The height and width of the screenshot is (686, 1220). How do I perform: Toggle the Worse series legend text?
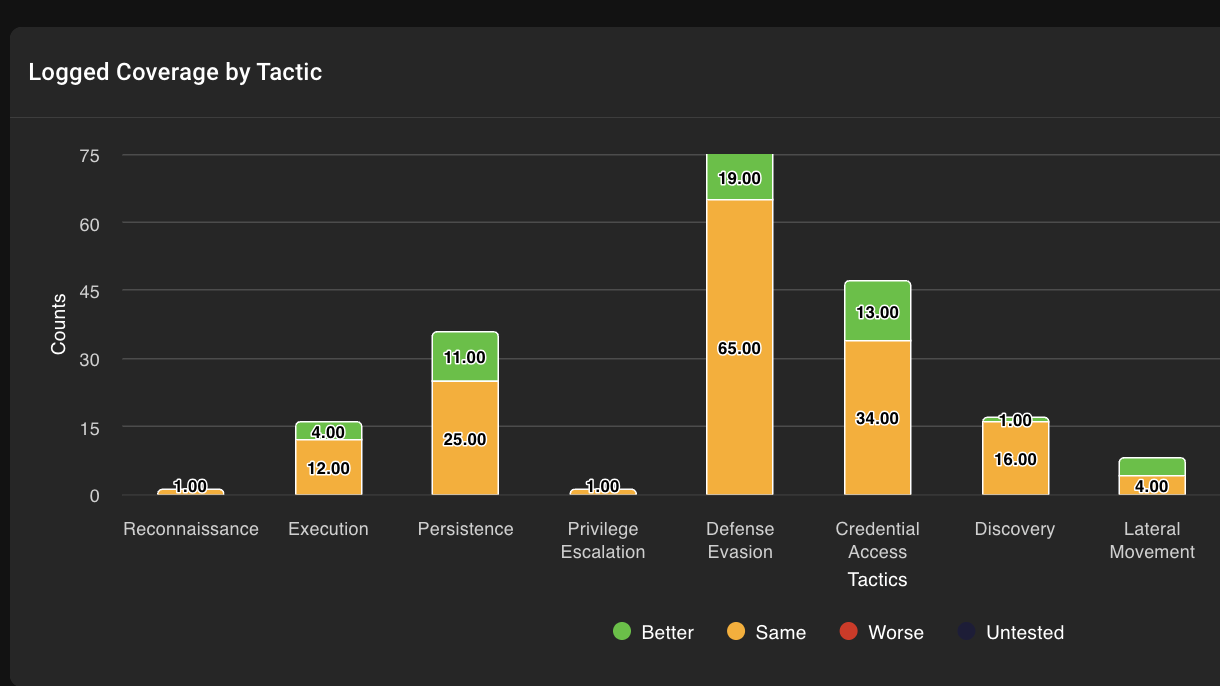point(895,633)
